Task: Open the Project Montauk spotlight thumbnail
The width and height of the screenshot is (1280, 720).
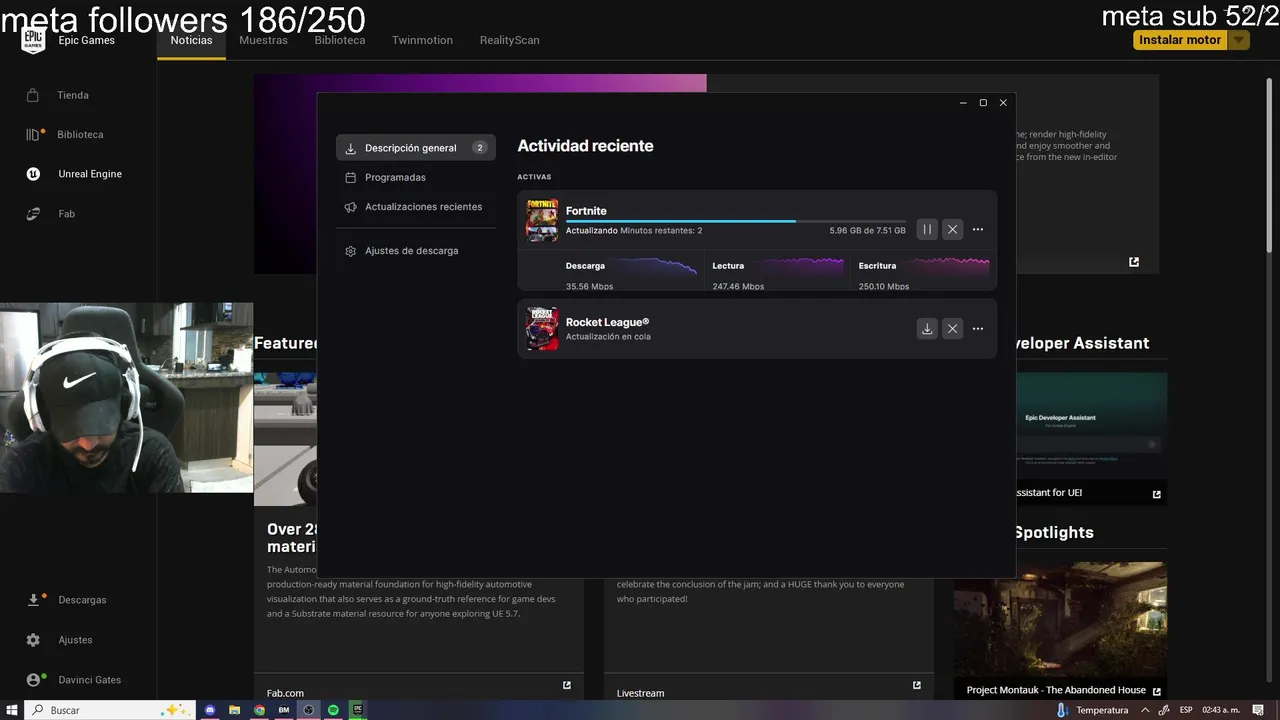Action: [1060, 620]
